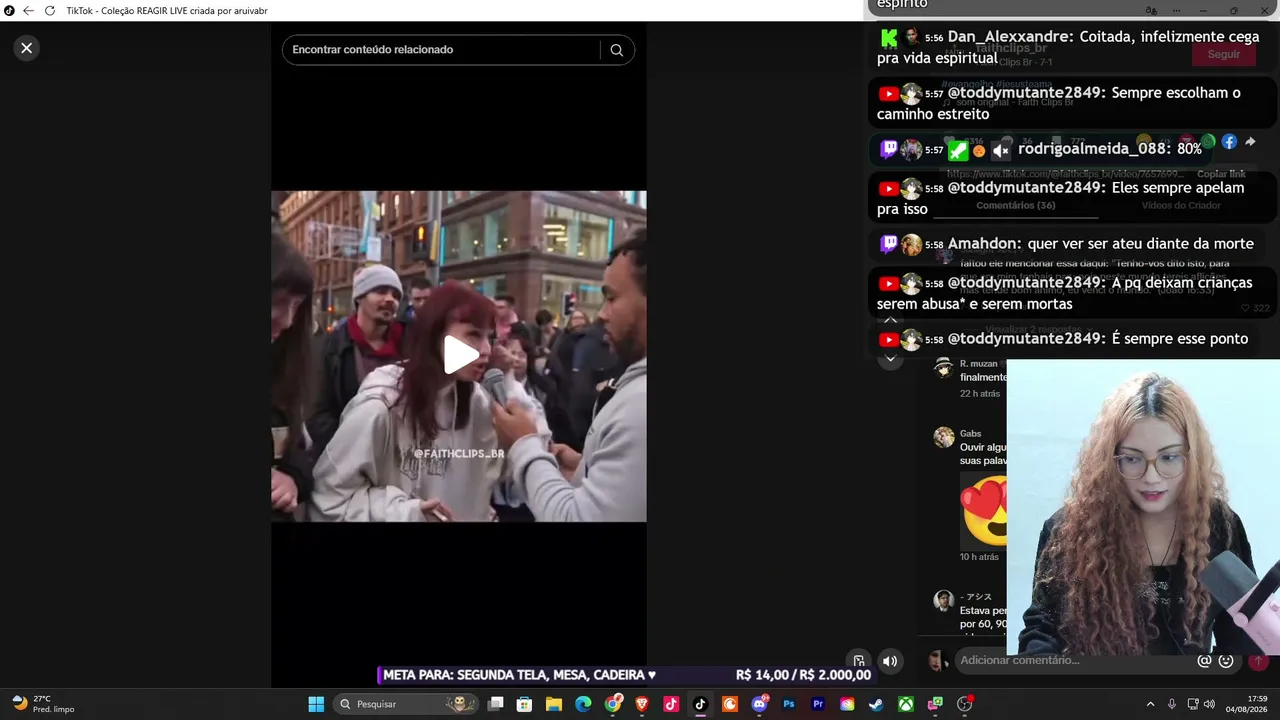Click the taskbar 'Pesquisar' search box
Screen dimensions: 1280x720
(x=405, y=704)
